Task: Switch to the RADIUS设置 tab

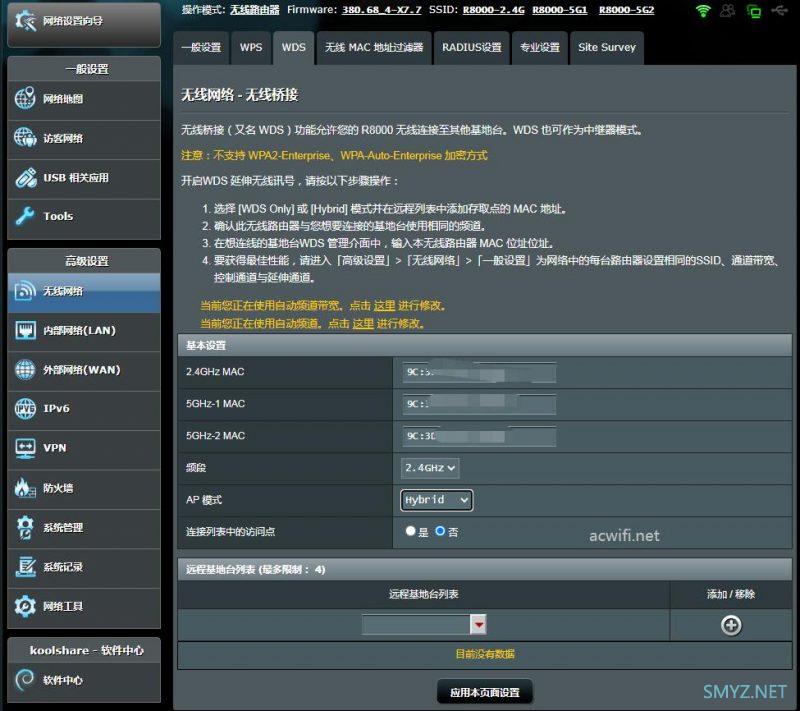Action: [x=471, y=47]
